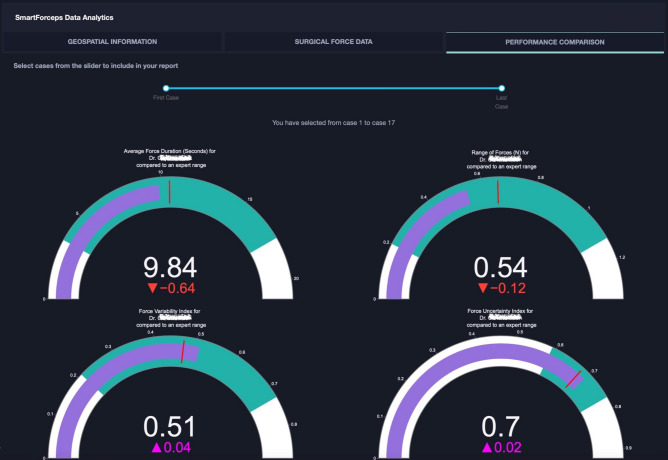Click red threshold marker on Force Variability gauge
This screenshot has height=460, width=668.
(183, 351)
